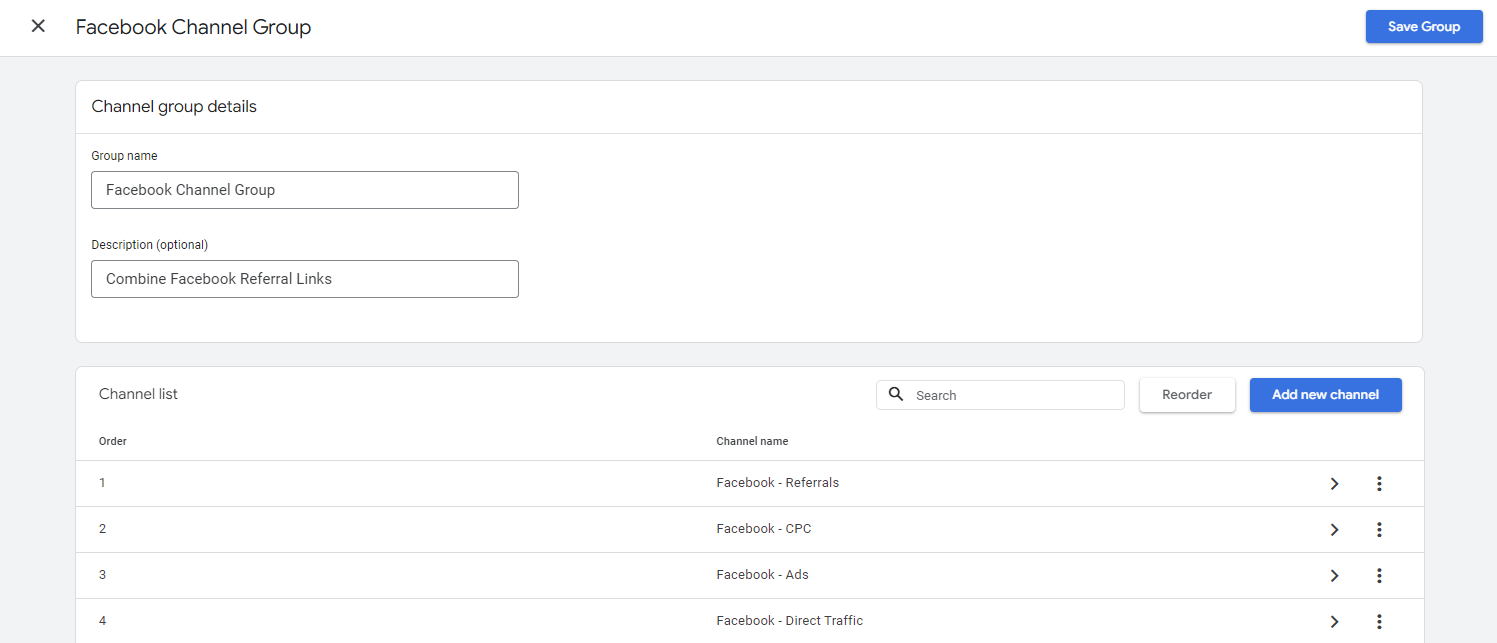Viewport: 1497px width, 643px height.
Task: Click the Reorder button
Action: tap(1187, 394)
